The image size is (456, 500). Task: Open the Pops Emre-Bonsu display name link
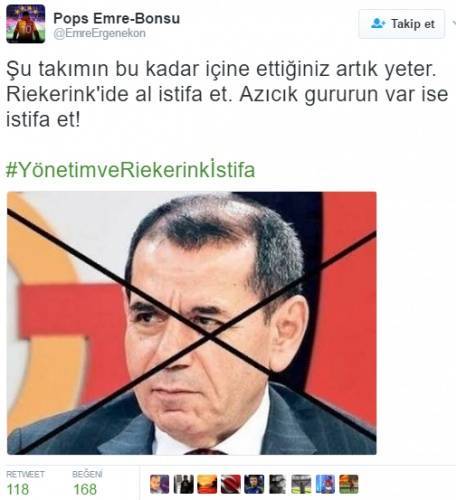point(117,18)
